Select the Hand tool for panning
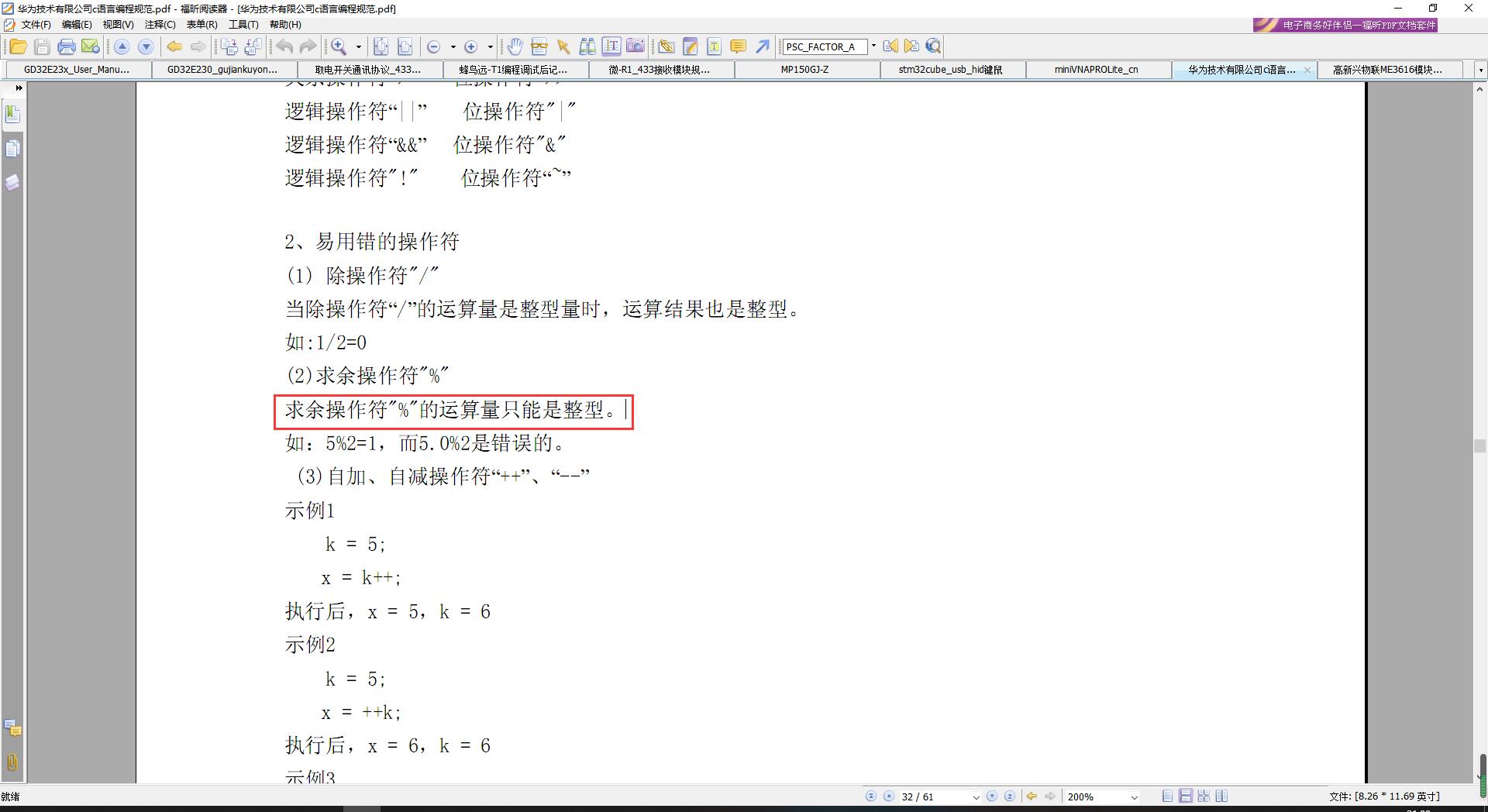 tap(515, 46)
